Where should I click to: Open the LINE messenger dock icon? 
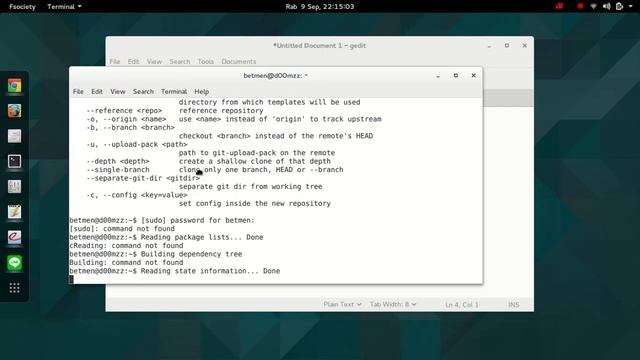[x=14, y=263]
